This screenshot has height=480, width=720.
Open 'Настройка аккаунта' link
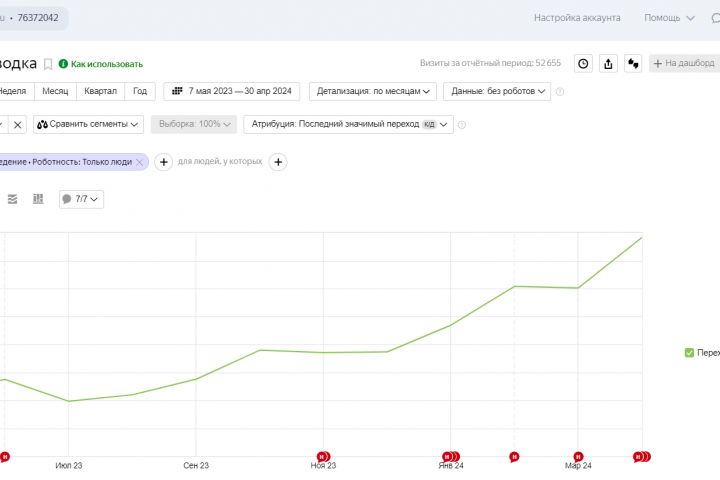click(x=577, y=18)
